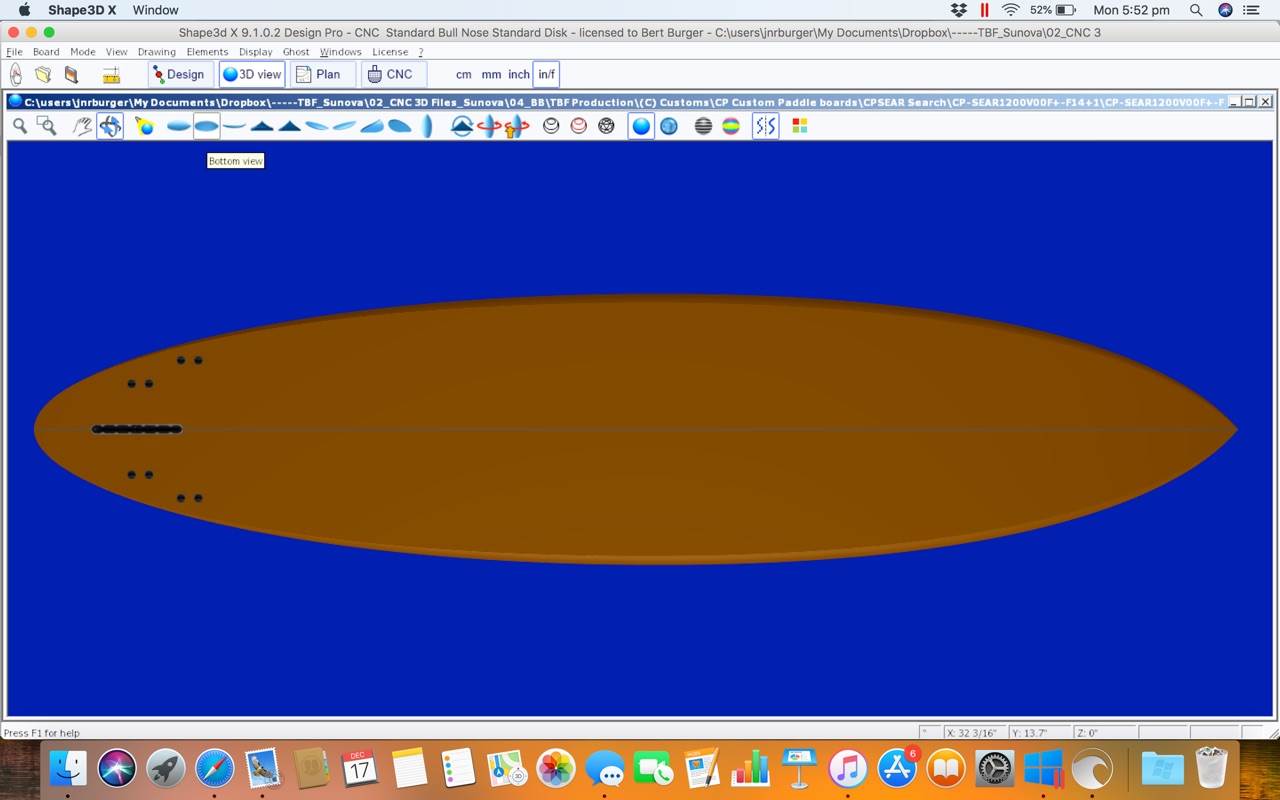Switch to the Design mode
This screenshot has height=800, width=1280.
pos(179,74)
